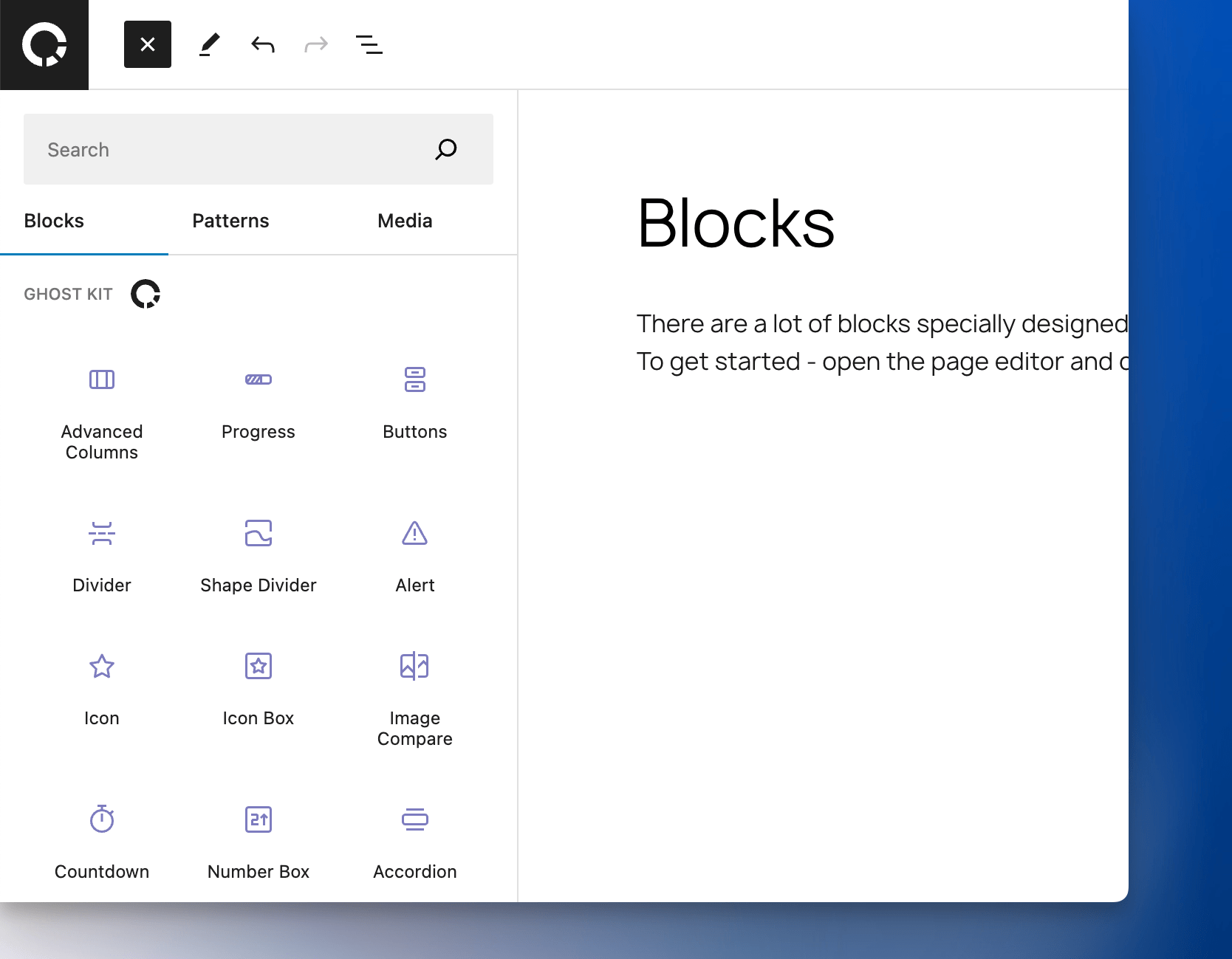Insert the Image Compare block
The height and width of the screenshot is (959, 1232).
point(415,700)
